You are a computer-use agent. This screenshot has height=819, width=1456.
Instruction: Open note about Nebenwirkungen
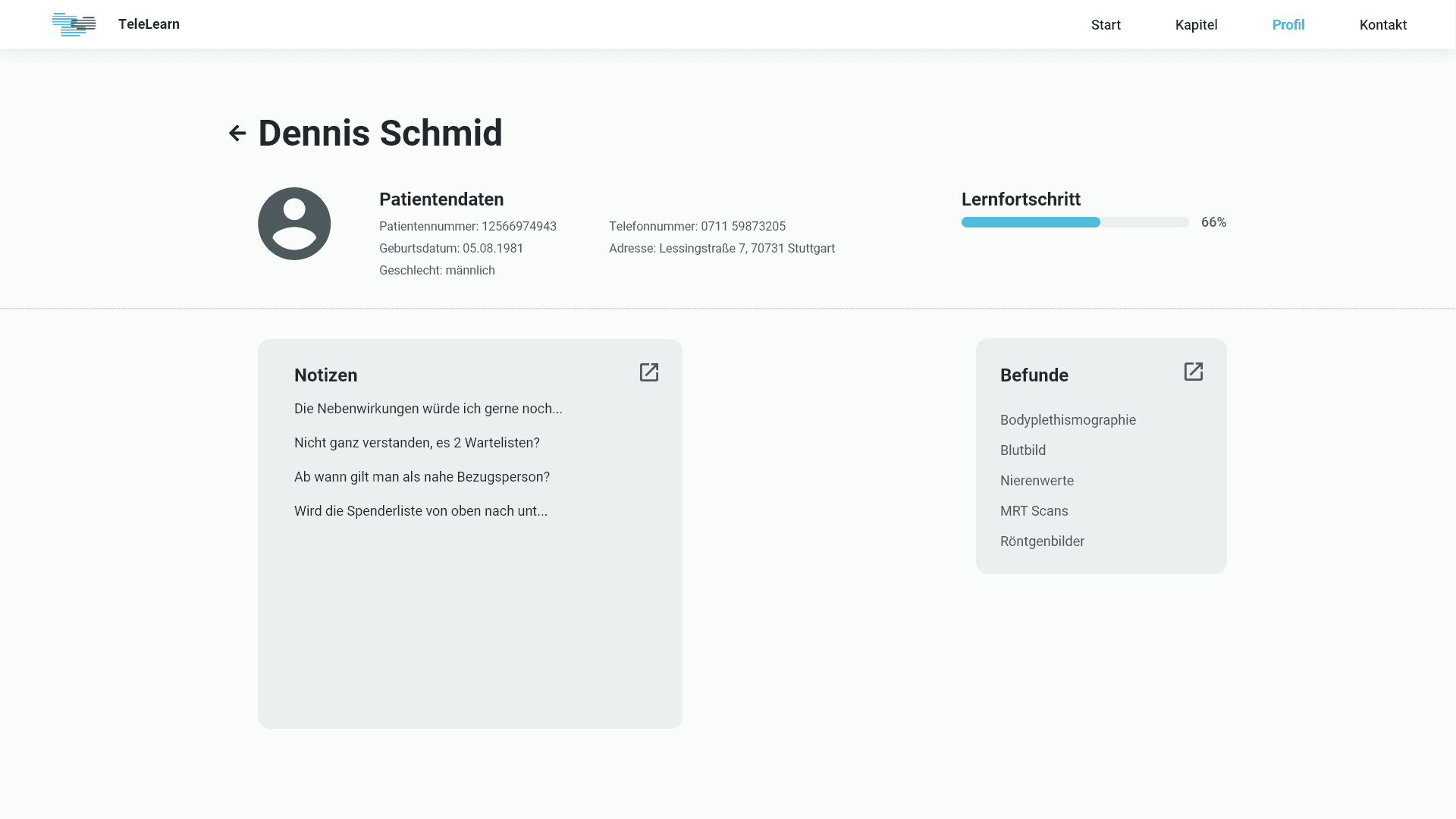click(428, 409)
